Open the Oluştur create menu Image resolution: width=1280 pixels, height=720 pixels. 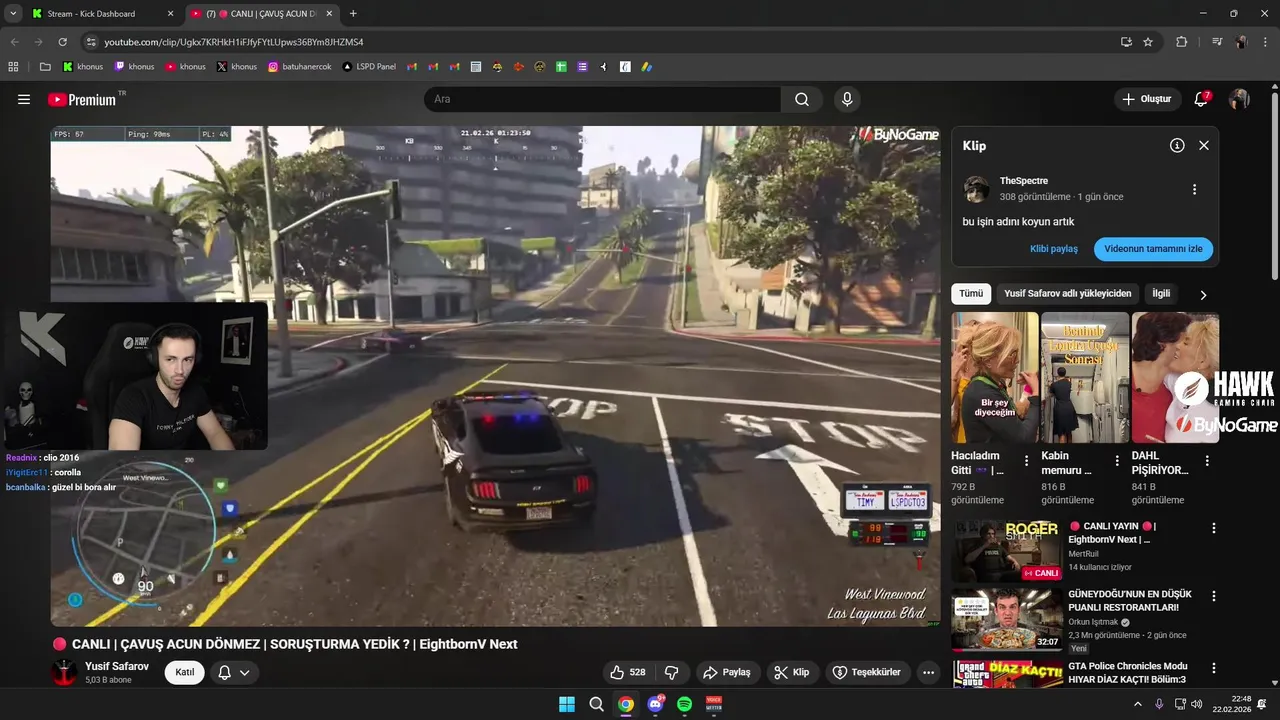point(1147,99)
